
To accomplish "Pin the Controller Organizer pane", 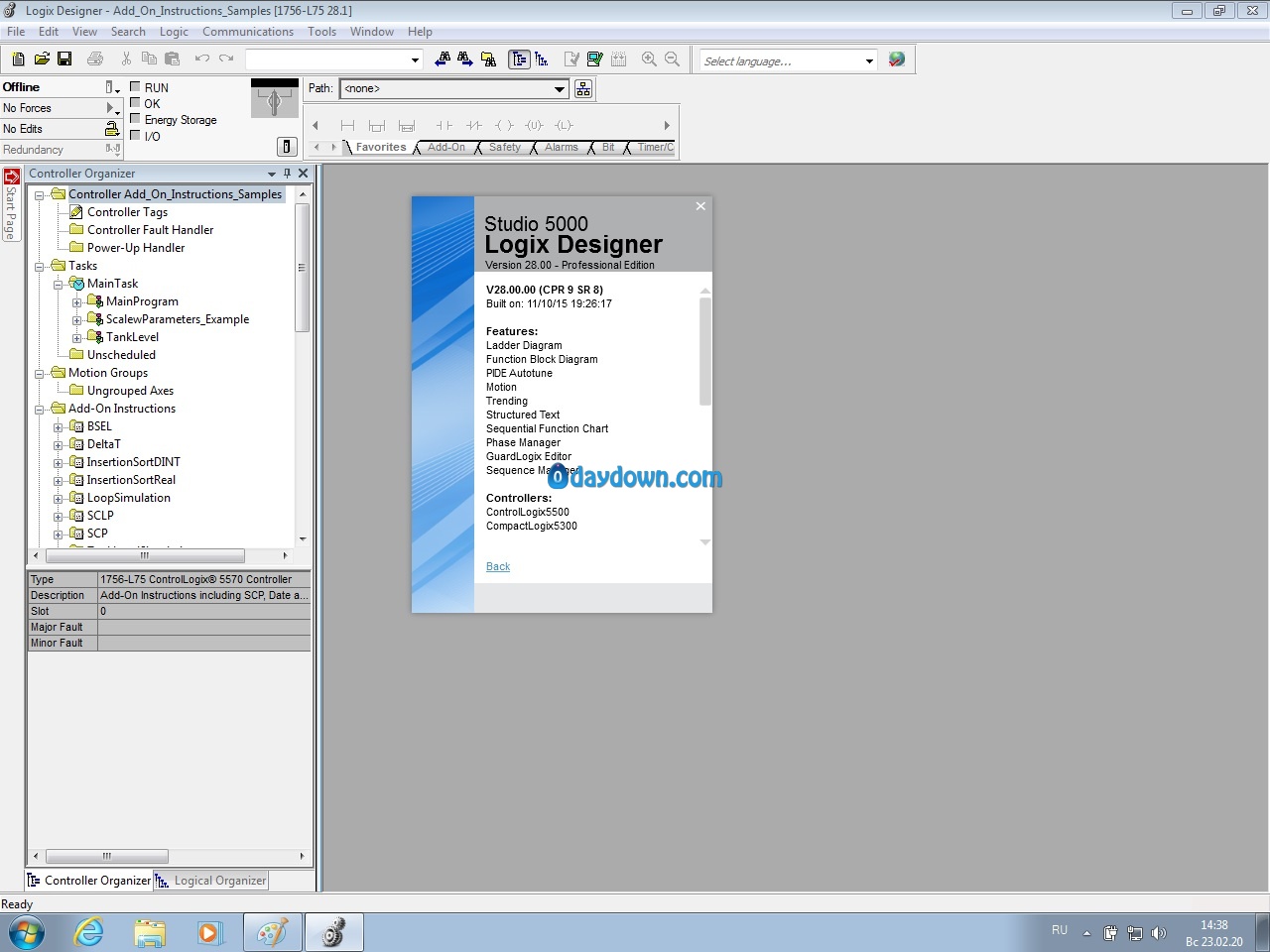I will click(x=287, y=174).
